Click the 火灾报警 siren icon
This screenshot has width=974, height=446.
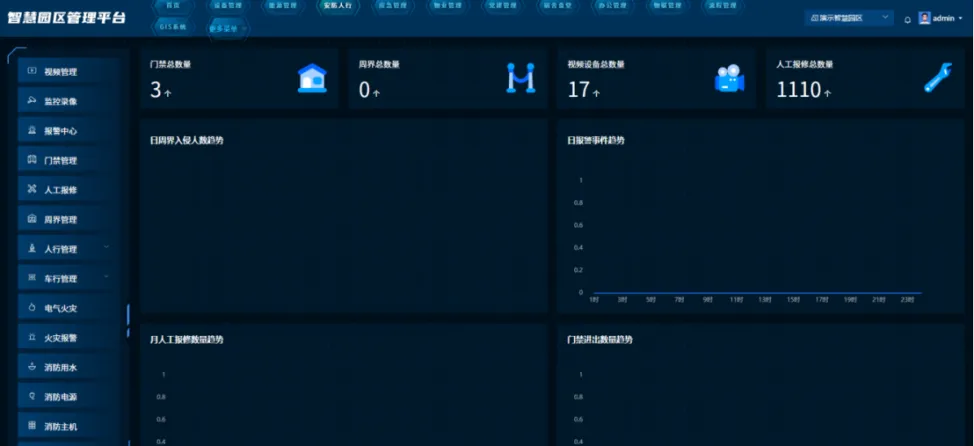pos(32,337)
